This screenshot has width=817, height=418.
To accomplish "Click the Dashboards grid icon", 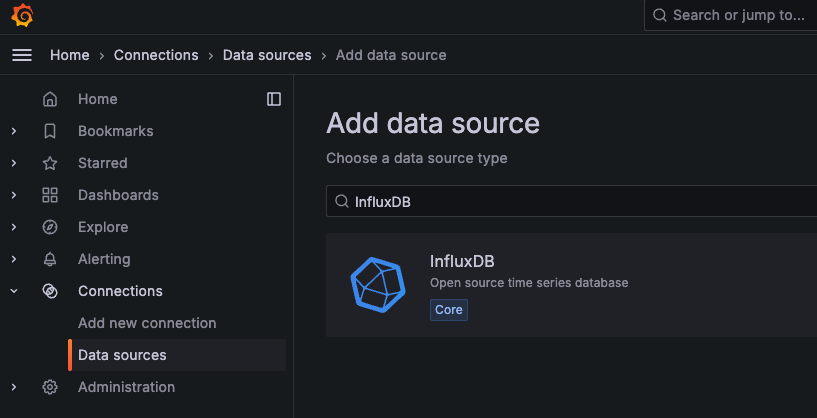I will pyautogui.click(x=50, y=195).
